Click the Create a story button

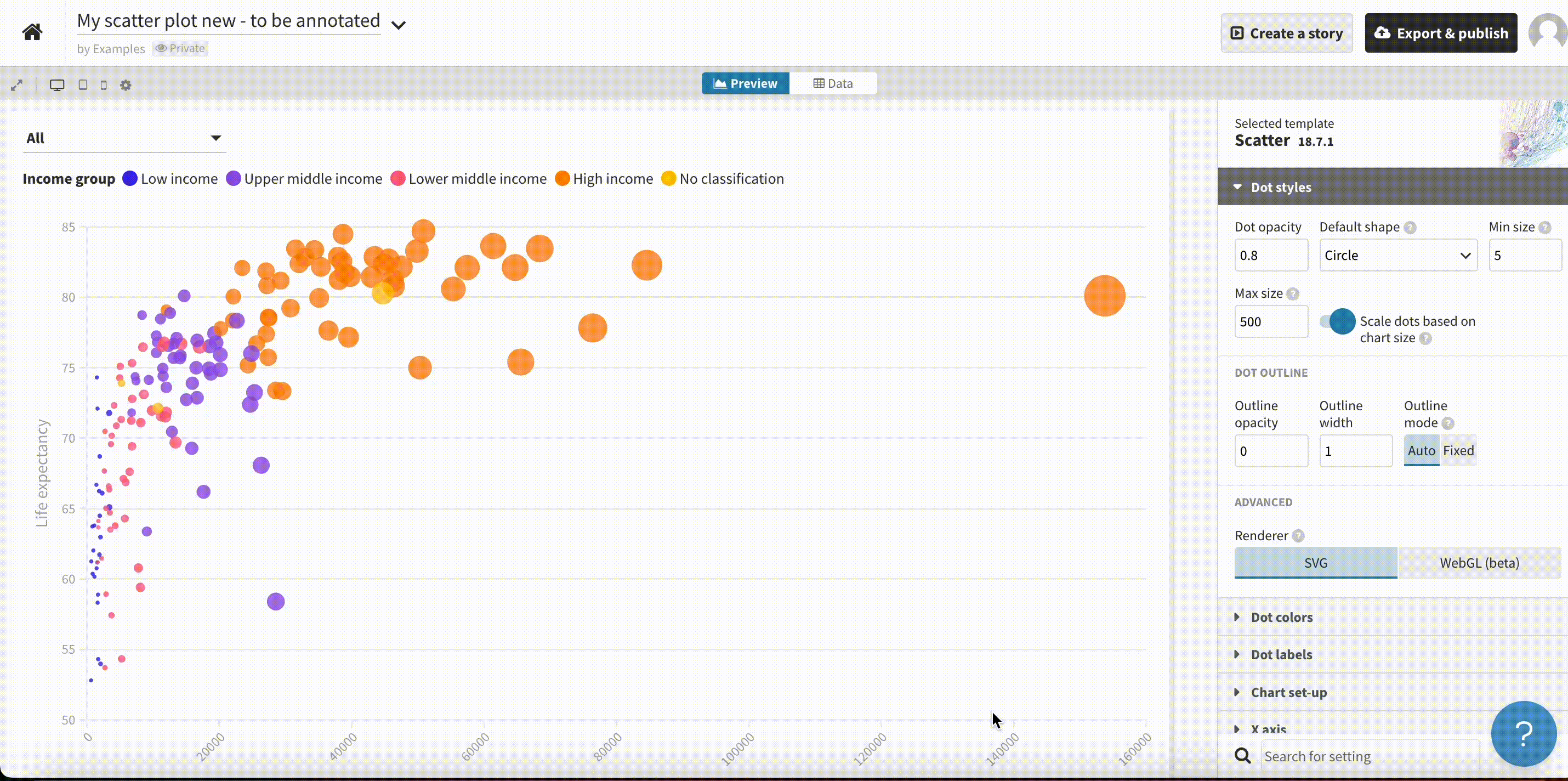click(x=1287, y=33)
